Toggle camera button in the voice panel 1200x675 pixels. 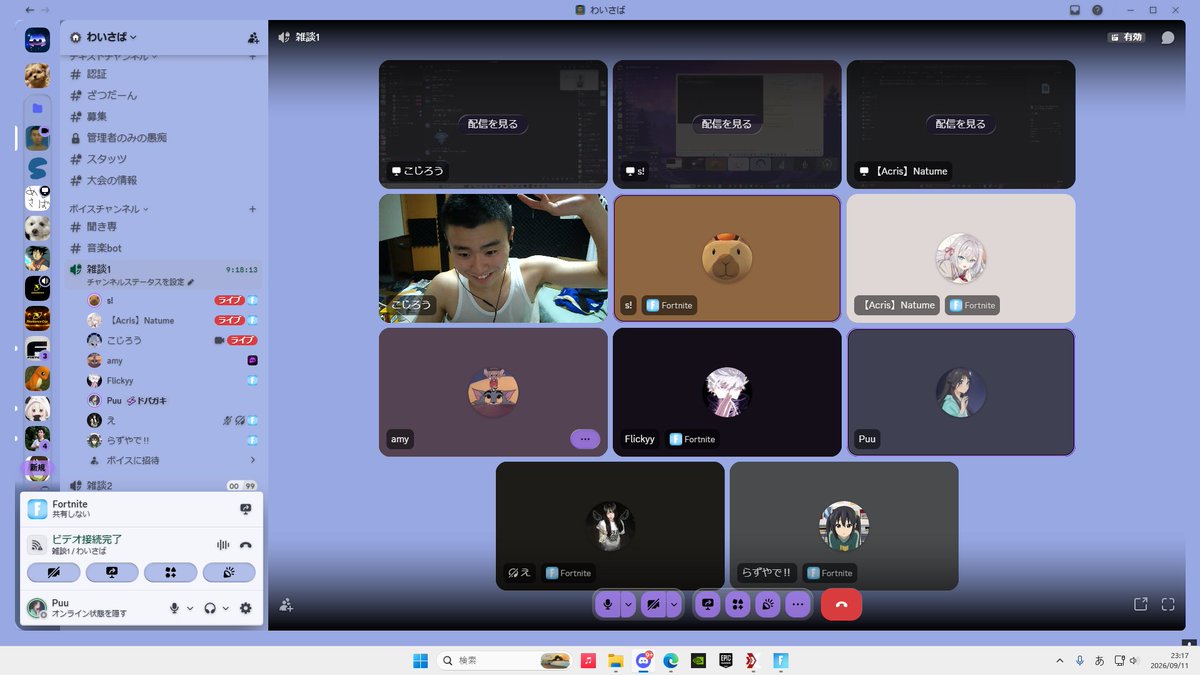54,573
